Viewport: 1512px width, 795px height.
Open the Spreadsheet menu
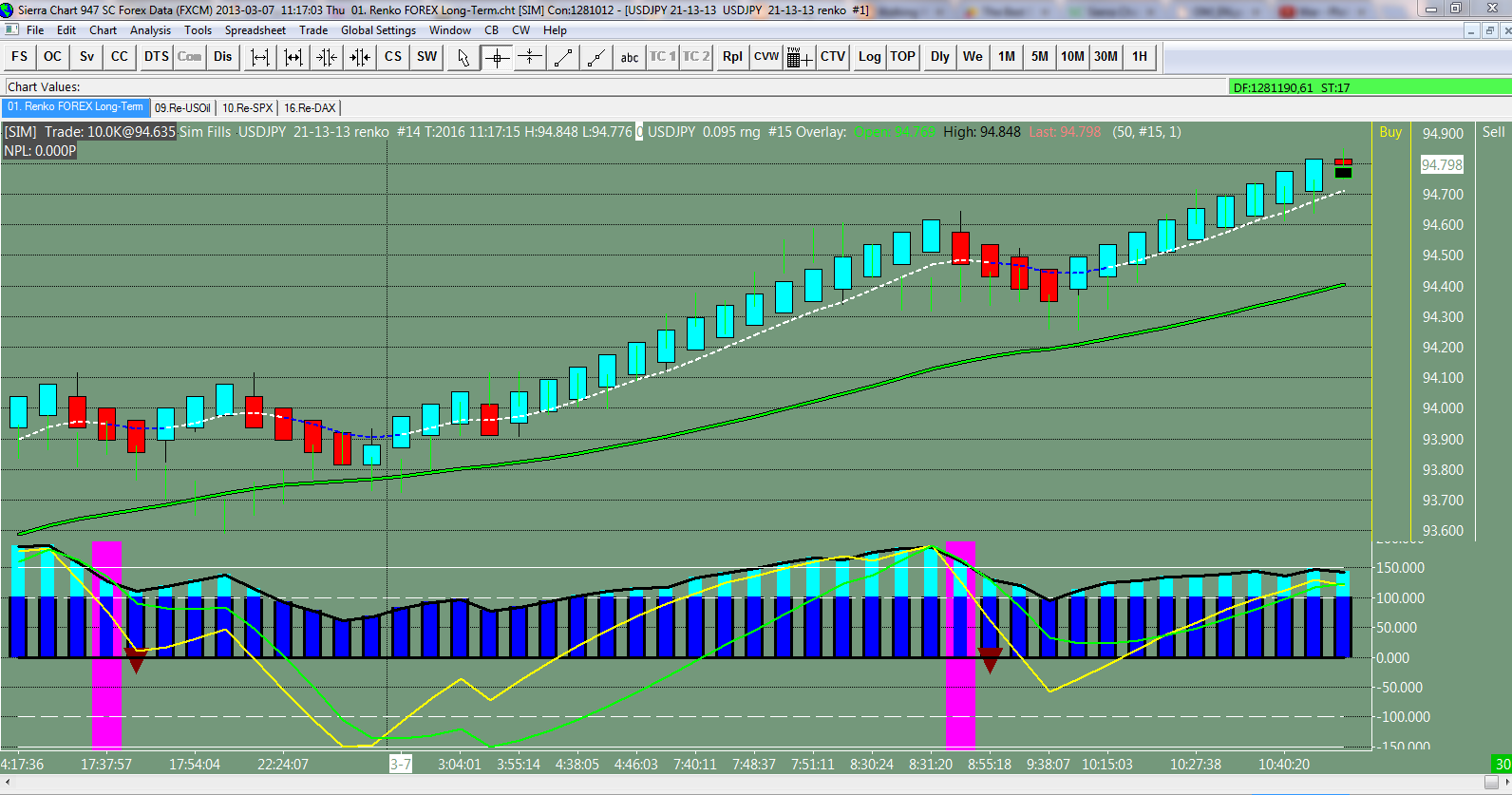coord(255,30)
